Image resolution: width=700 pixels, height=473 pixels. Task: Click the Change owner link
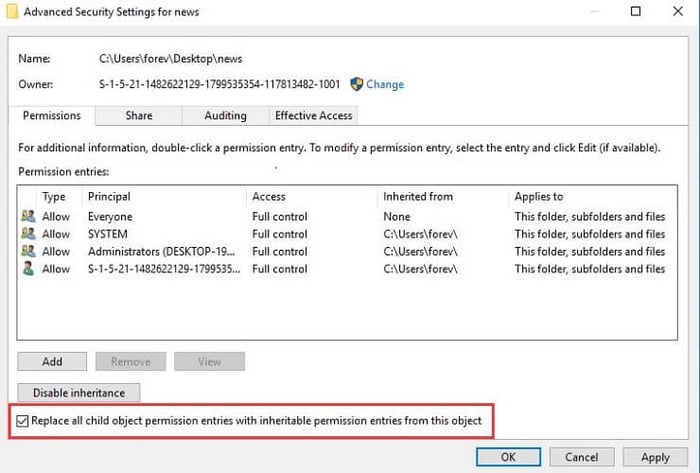(x=385, y=84)
